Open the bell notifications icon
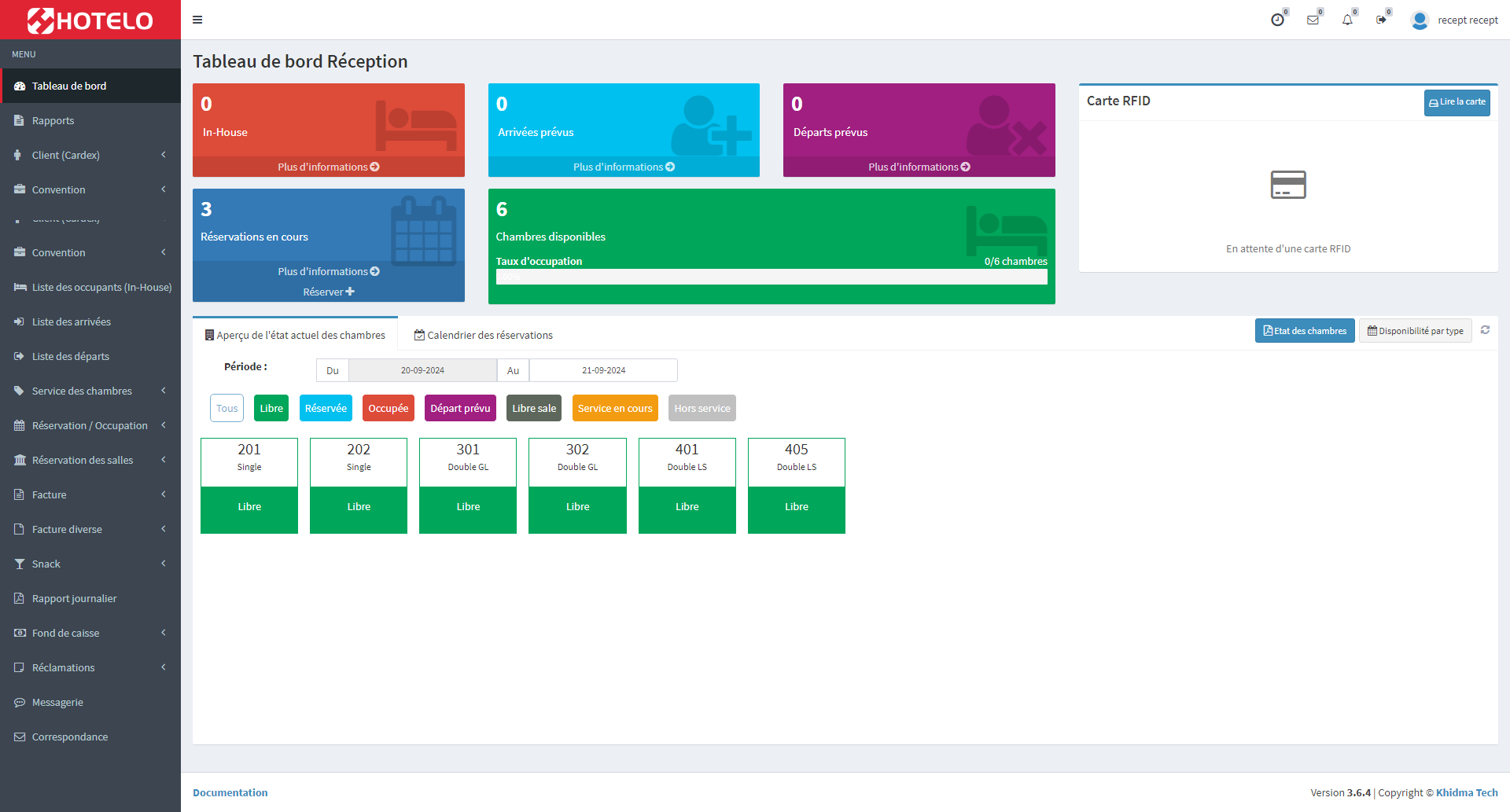Viewport: 1510px width, 812px height. click(1347, 20)
